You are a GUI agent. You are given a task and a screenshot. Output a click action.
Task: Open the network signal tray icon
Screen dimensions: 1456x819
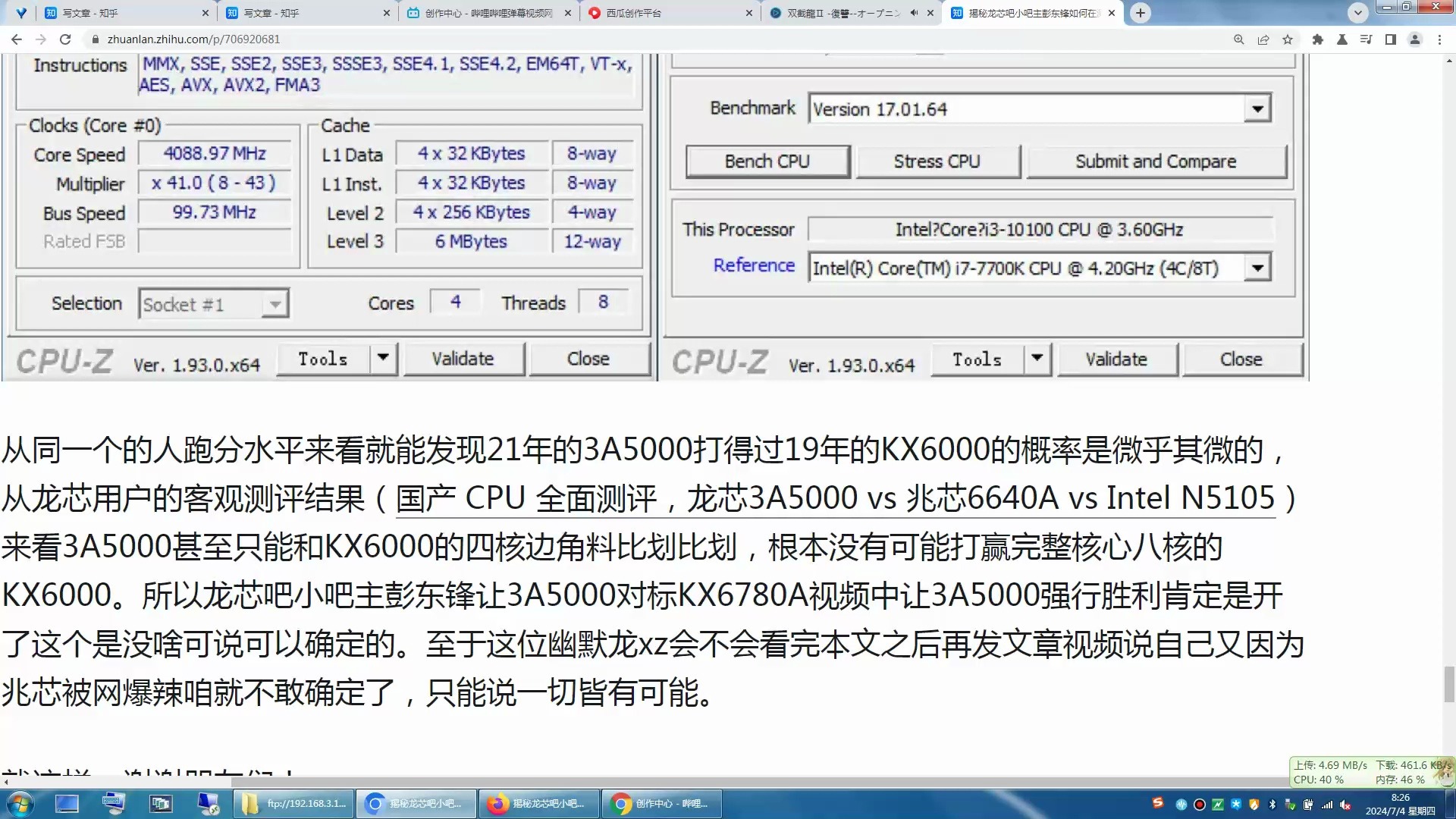tap(1327, 805)
